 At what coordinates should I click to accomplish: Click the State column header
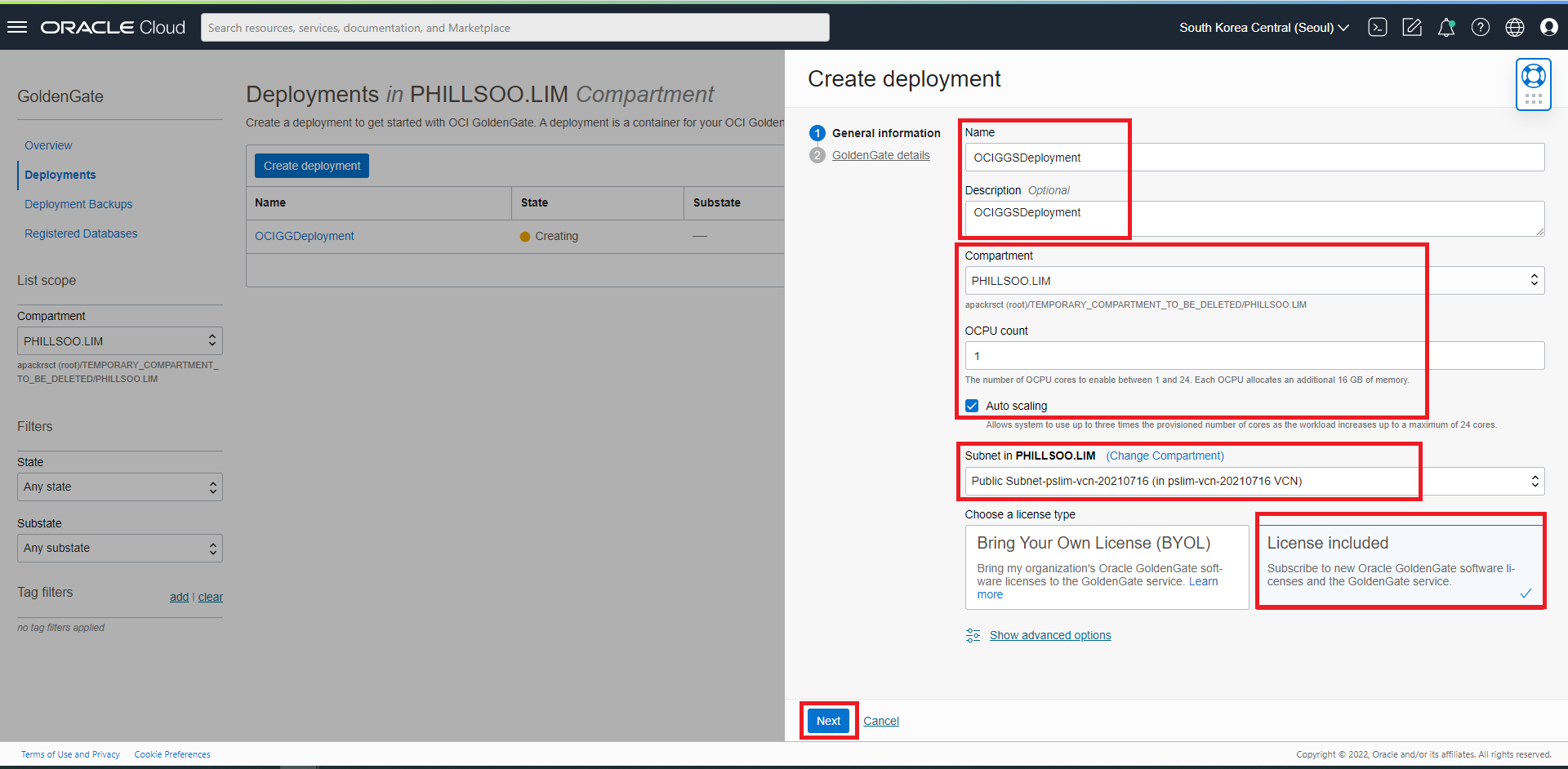click(x=534, y=202)
